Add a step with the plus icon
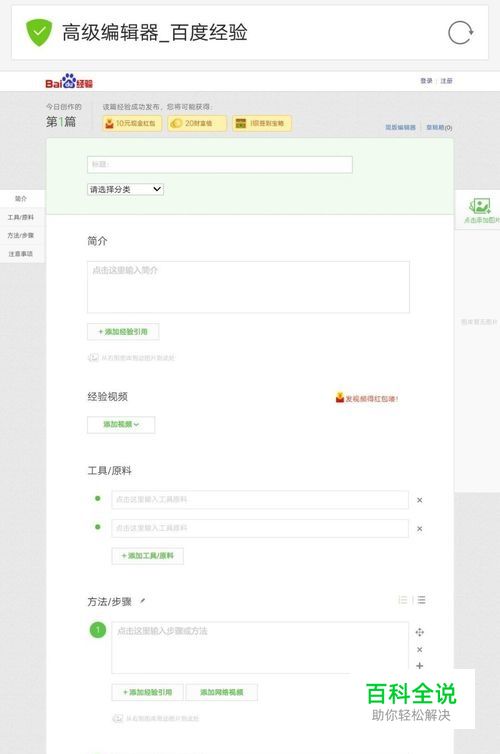The width and height of the screenshot is (500, 754). point(419,666)
